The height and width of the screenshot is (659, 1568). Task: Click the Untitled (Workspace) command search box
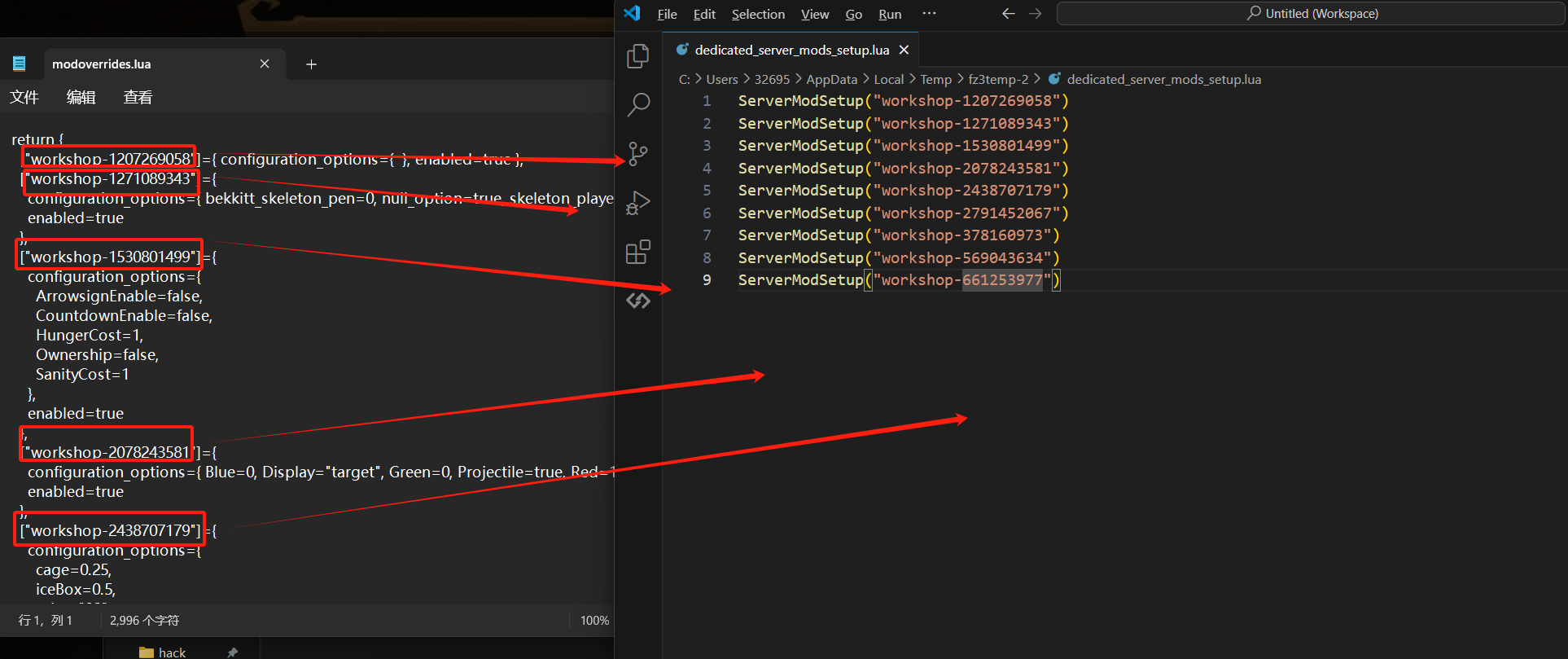(1311, 14)
